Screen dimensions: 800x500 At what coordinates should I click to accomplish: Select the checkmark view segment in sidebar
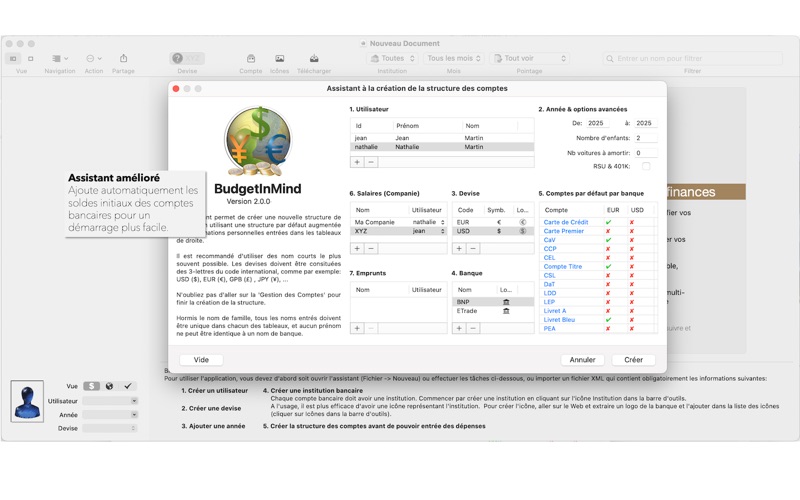point(128,386)
